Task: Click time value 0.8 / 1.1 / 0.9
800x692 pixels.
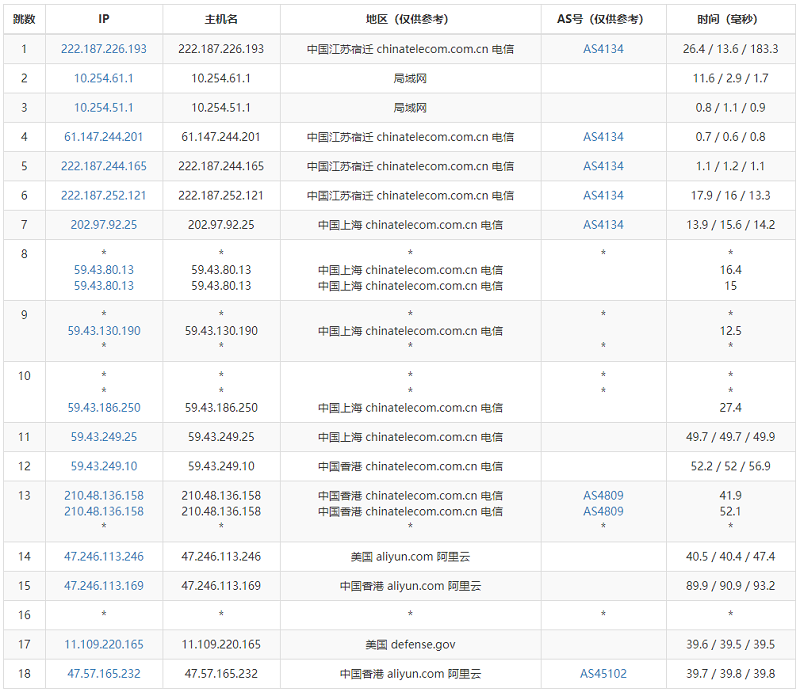Action: [731, 108]
